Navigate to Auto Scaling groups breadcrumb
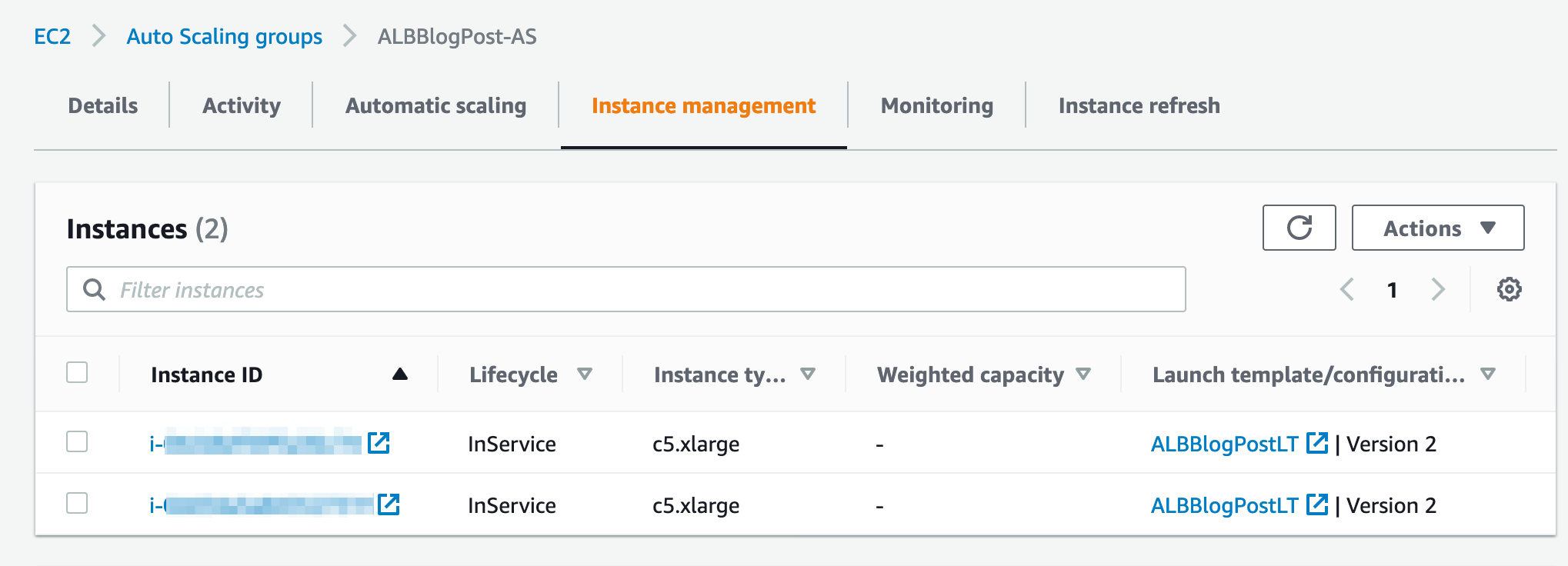Image resolution: width=1568 pixels, height=566 pixels. pos(224,37)
